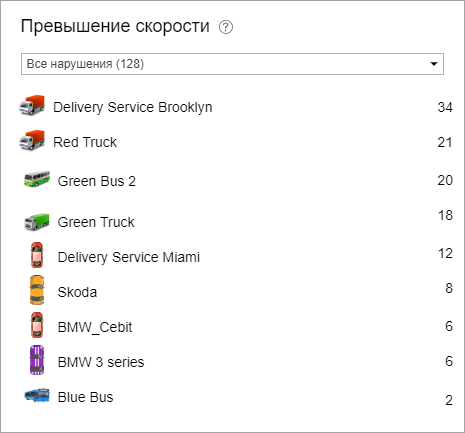Click the 'Превышение скорости' panel title
The height and width of the screenshot is (433, 465).
115,26
